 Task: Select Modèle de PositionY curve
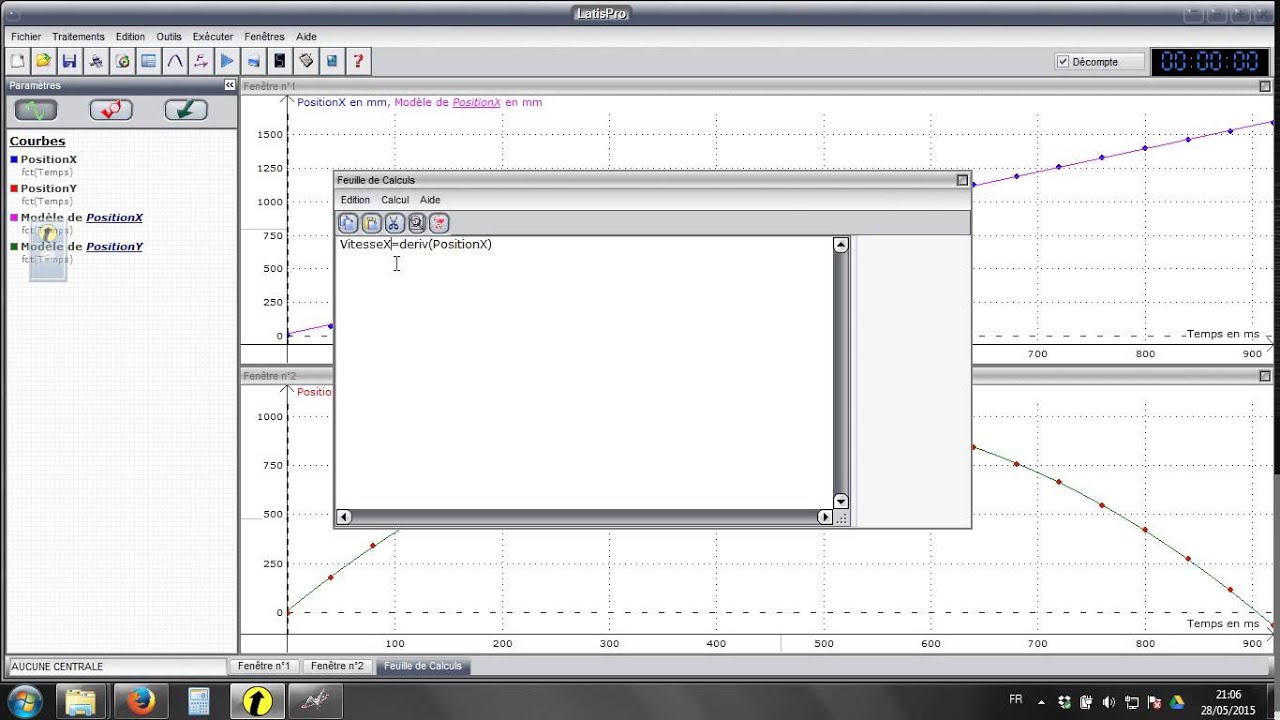[x=82, y=246]
